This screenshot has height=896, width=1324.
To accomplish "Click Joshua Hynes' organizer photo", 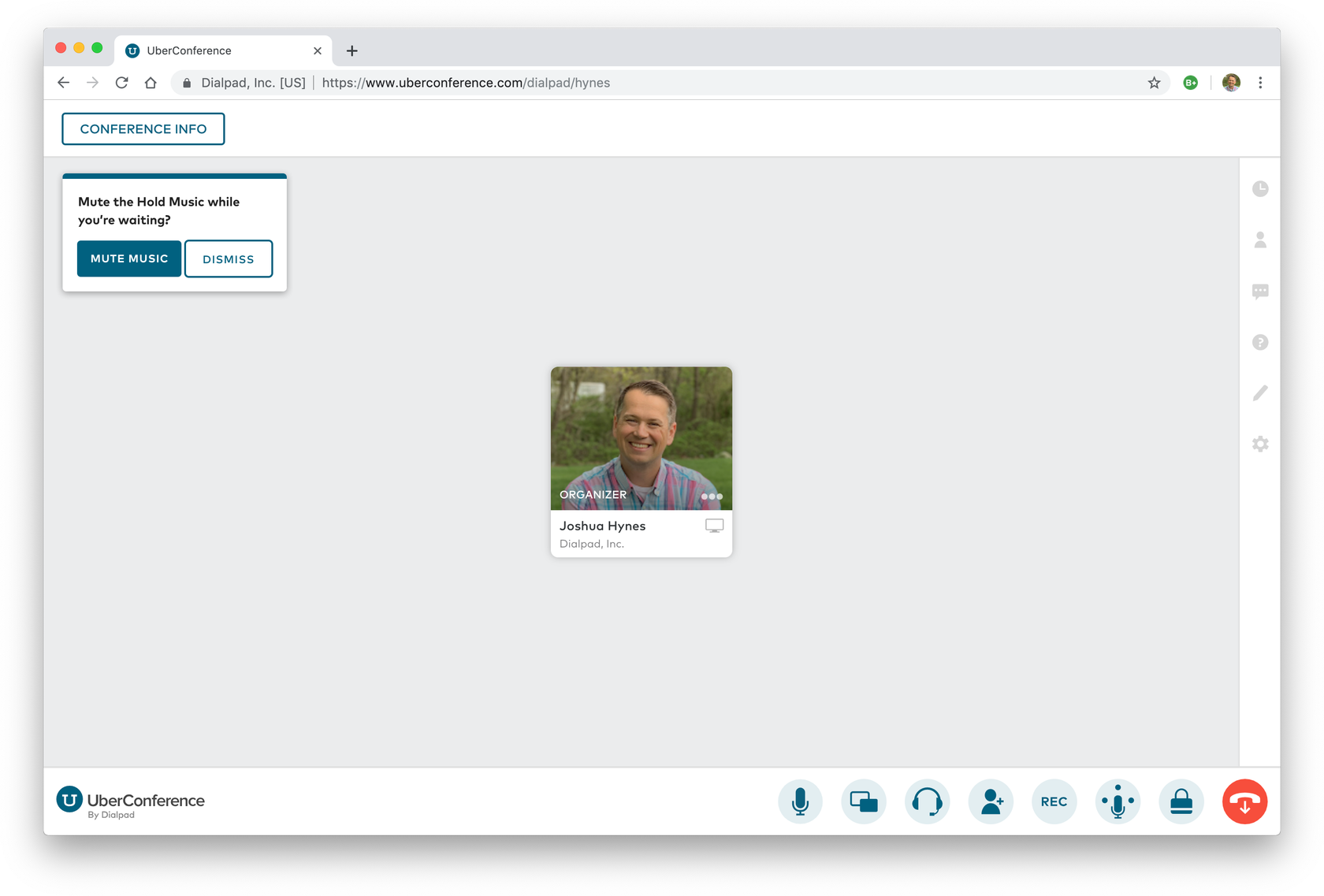I will [x=642, y=438].
